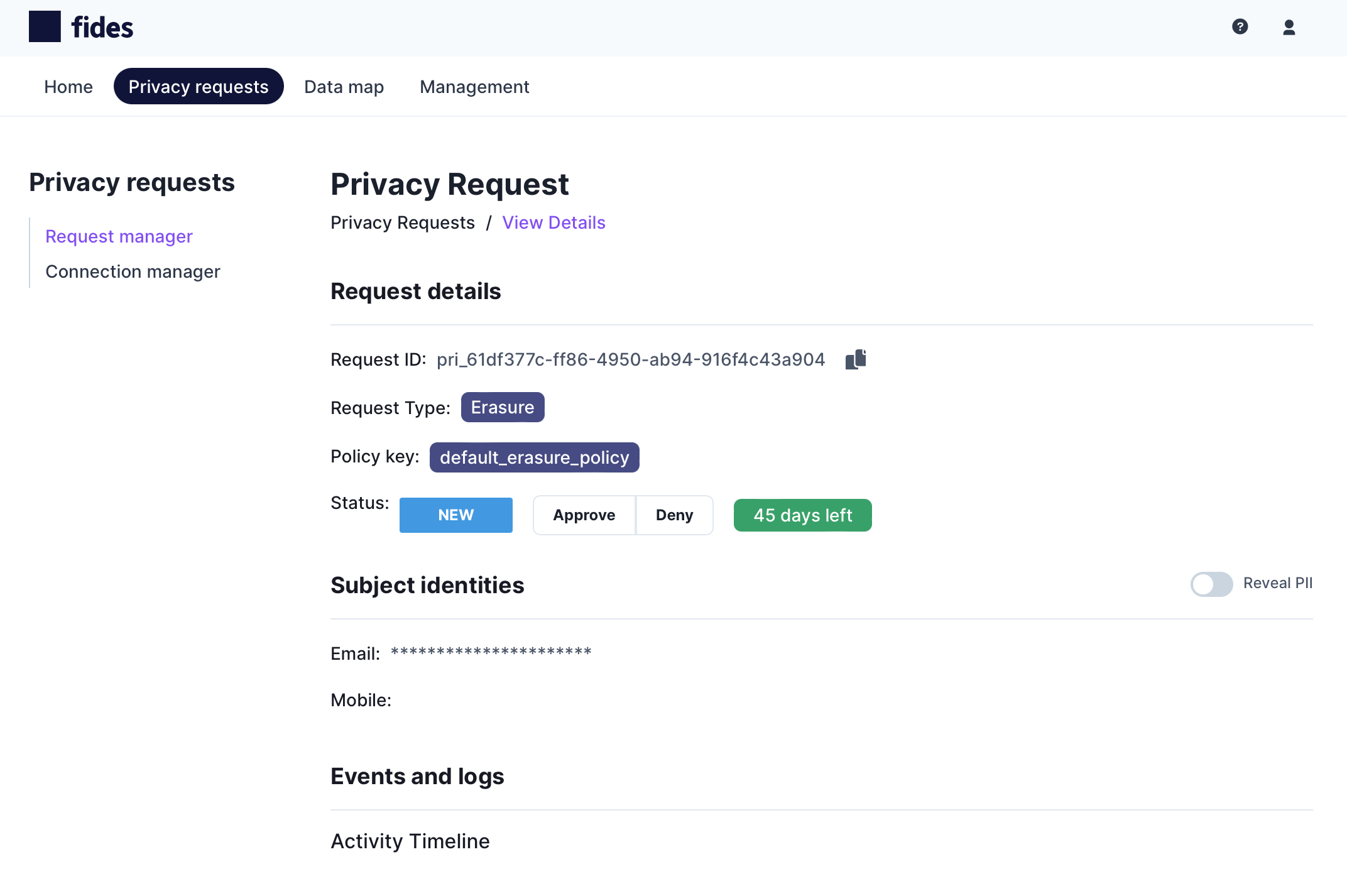Click the 45 days left badge
The image size is (1347, 896).
[x=803, y=515]
